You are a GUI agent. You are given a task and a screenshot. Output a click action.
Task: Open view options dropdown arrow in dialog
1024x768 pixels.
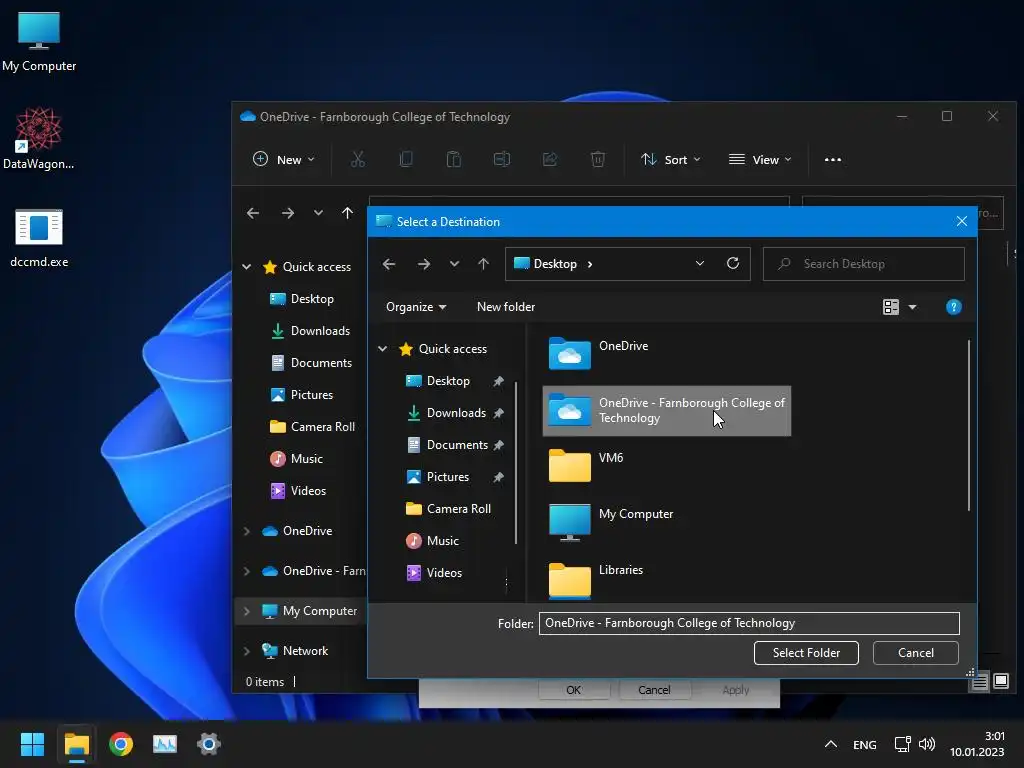912,307
